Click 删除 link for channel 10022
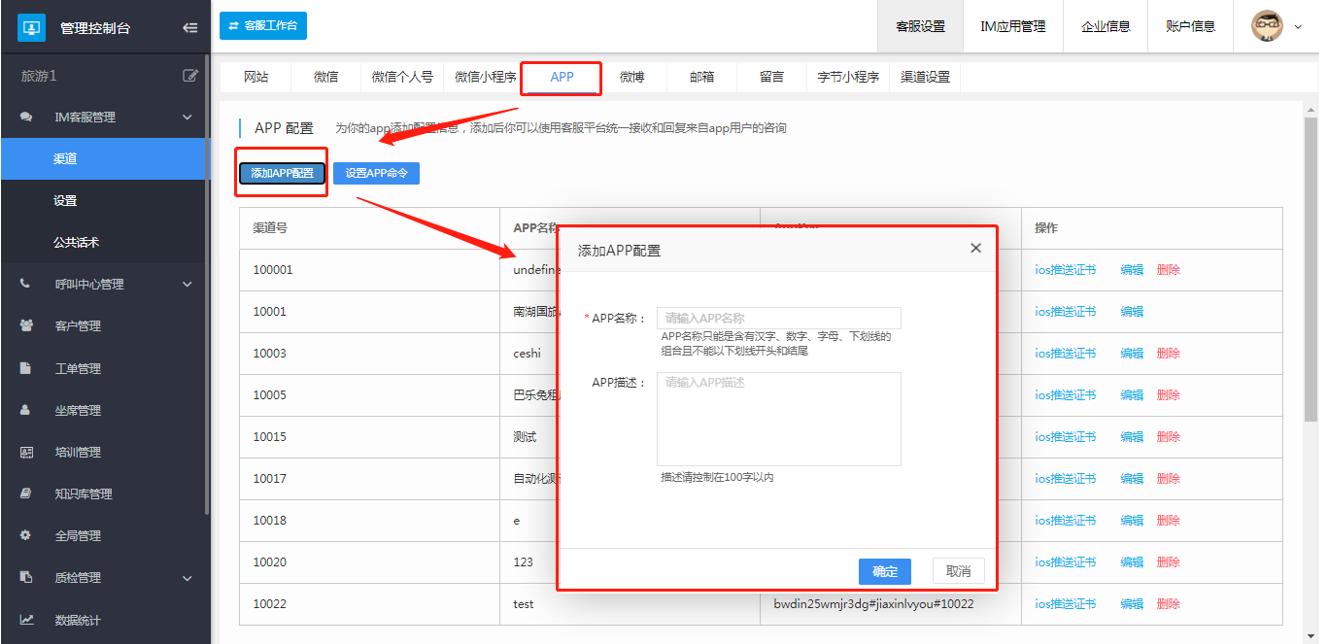Screen dimensions: 1319x644 click(x=1168, y=604)
